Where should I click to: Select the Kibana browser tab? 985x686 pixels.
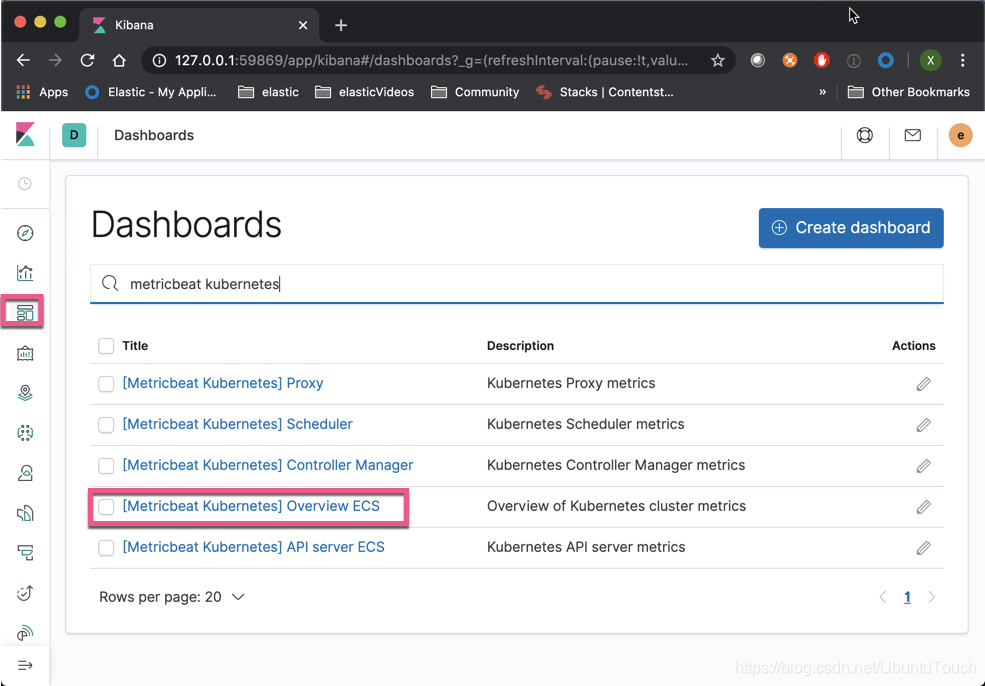pos(199,25)
